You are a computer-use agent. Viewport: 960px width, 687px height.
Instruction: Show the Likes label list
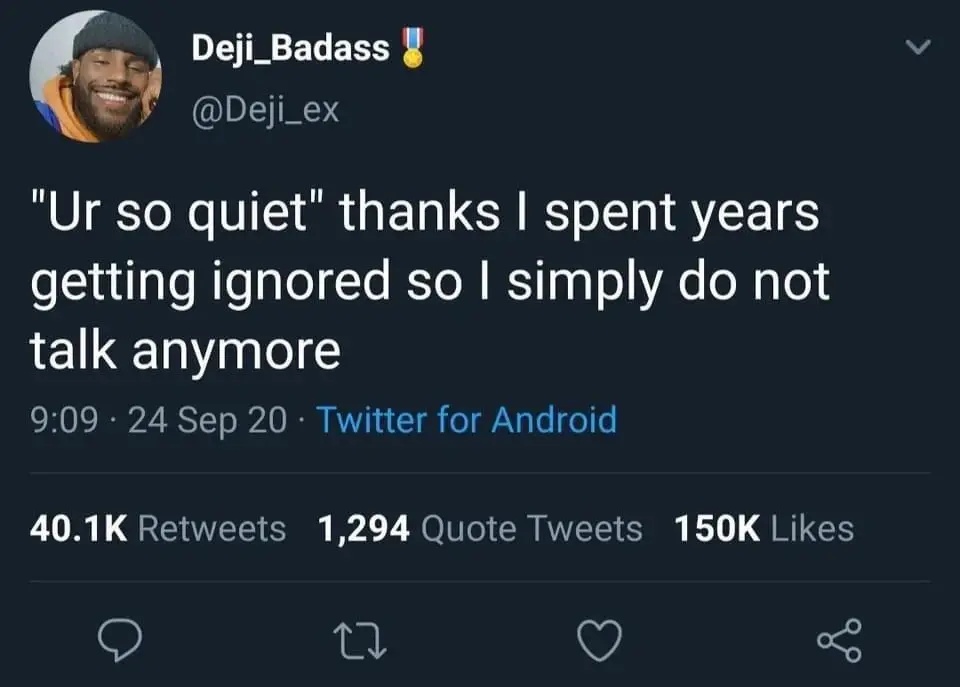pyautogui.click(x=811, y=528)
